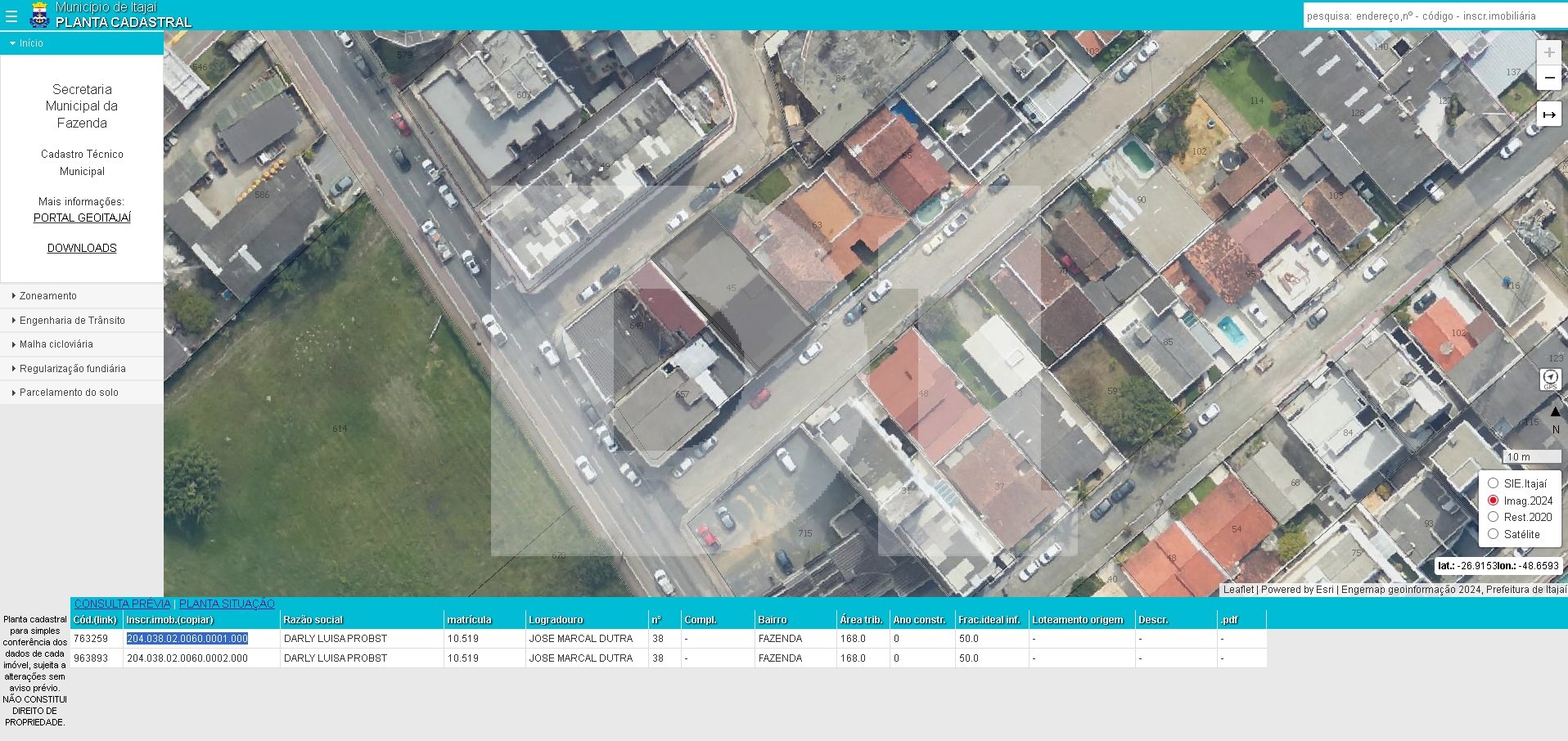The width and height of the screenshot is (1568, 741).
Task: Collapse the Início panel
Action: tap(31, 43)
